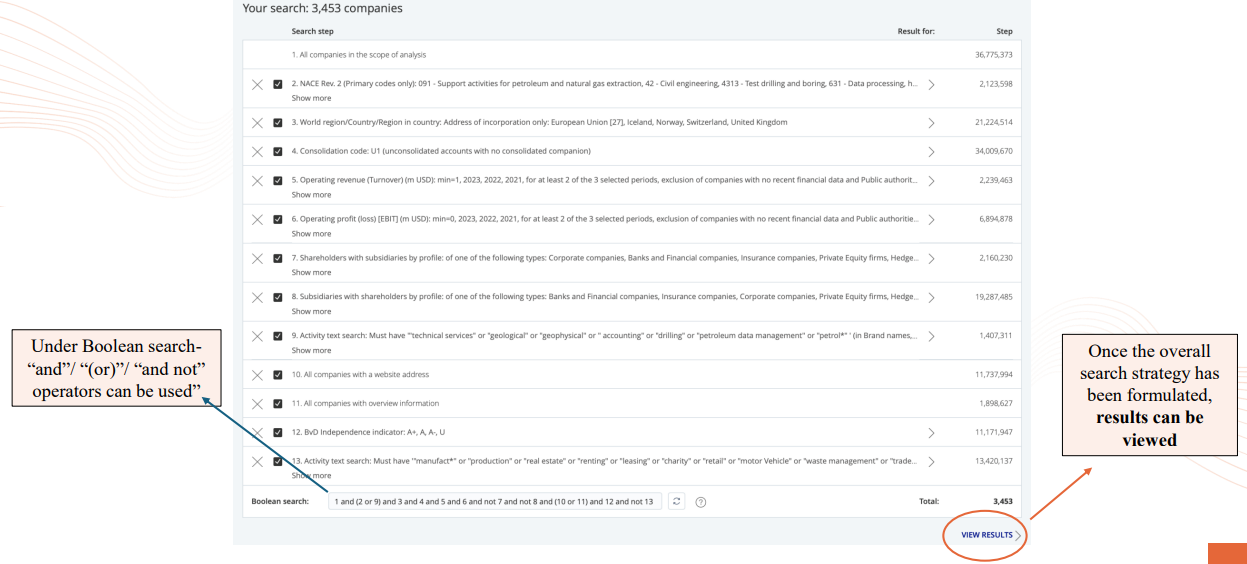Image resolution: width=1247 pixels, height=564 pixels.
Task: Open the Boolean search help icon
Action: point(700,502)
